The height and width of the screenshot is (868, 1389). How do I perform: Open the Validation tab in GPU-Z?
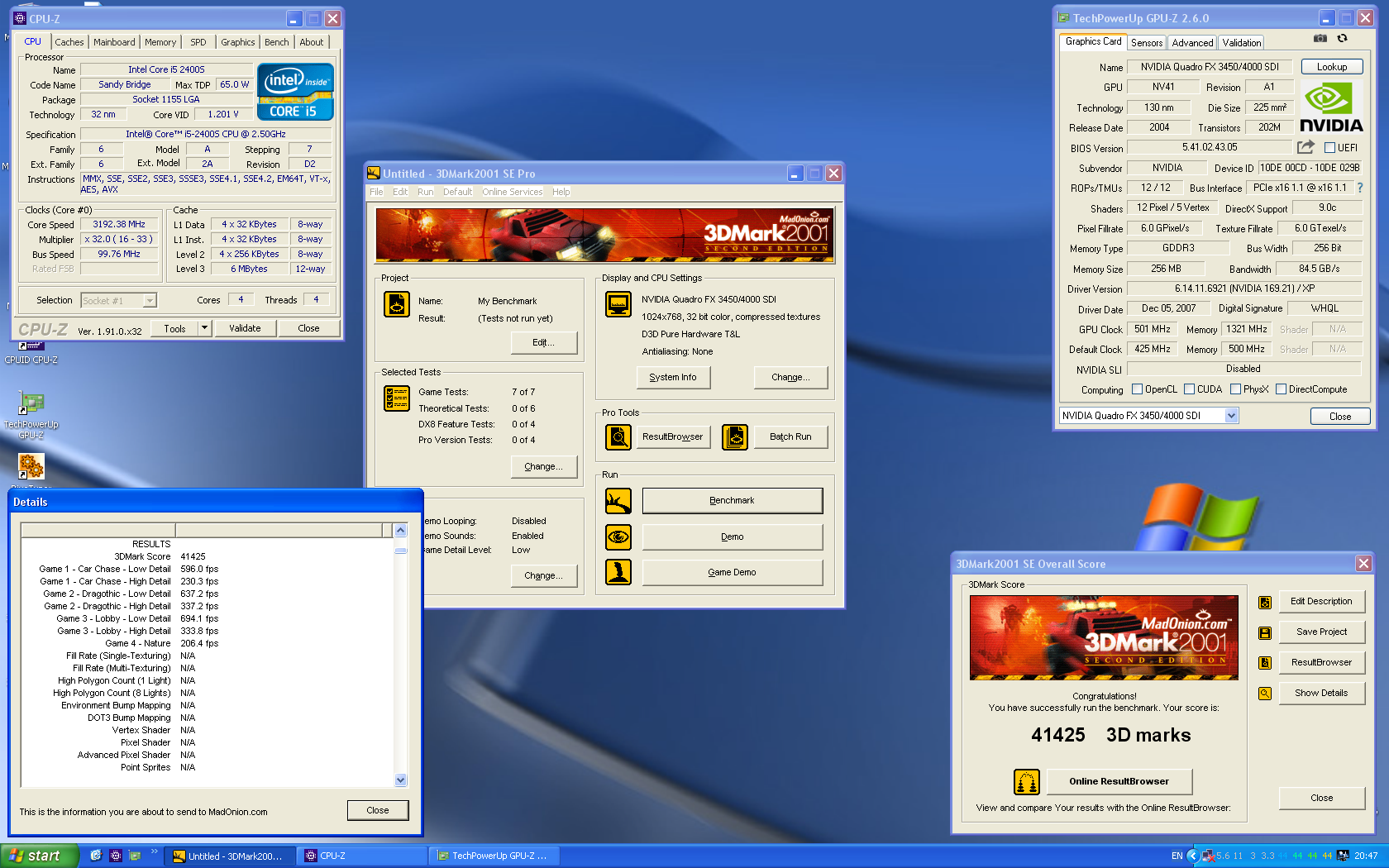click(x=1242, y=43)
